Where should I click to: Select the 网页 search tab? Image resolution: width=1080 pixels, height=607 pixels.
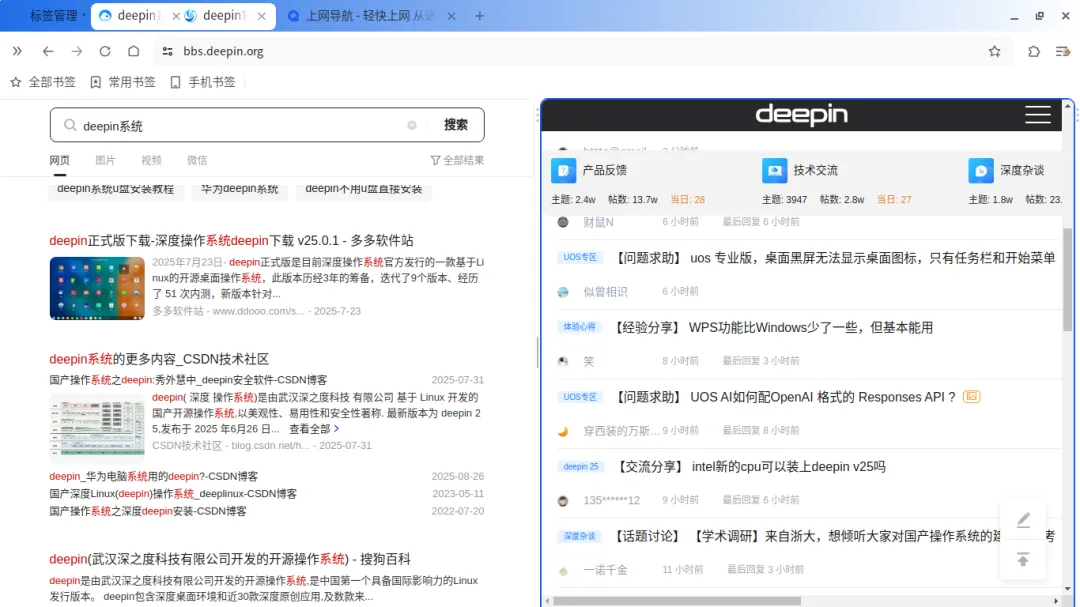(x=59, y=160)
